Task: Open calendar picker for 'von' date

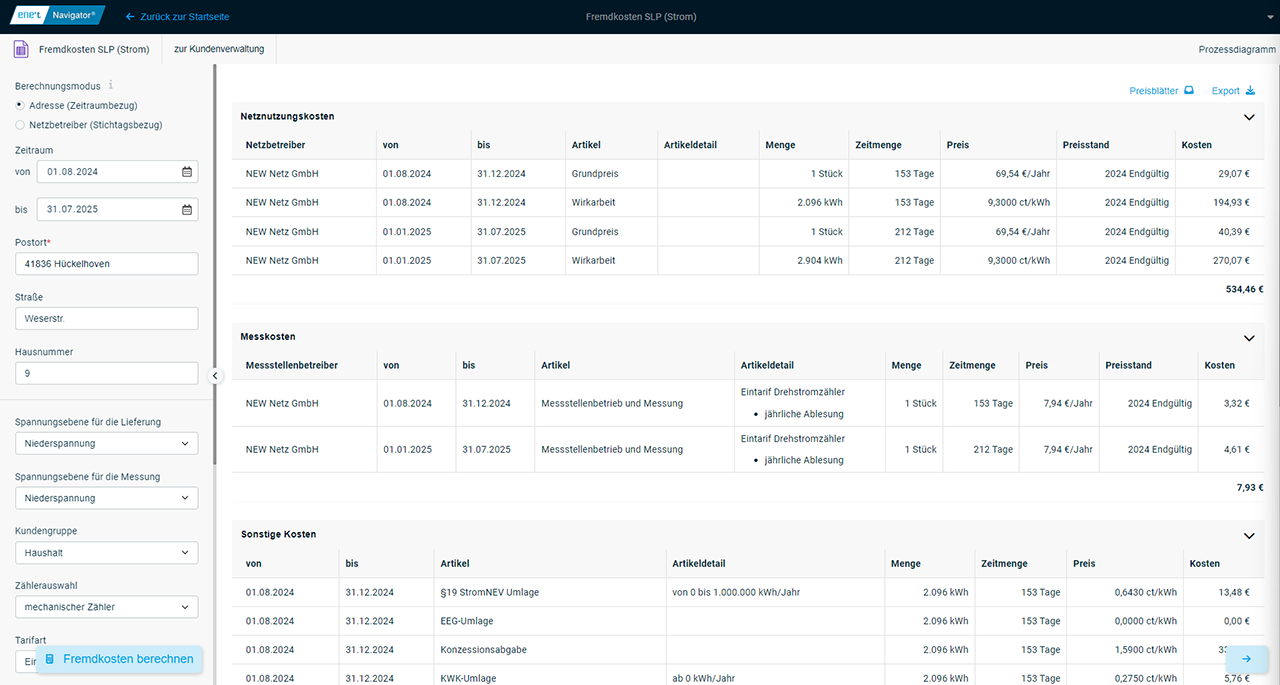Action: click(x=187, y=172)
